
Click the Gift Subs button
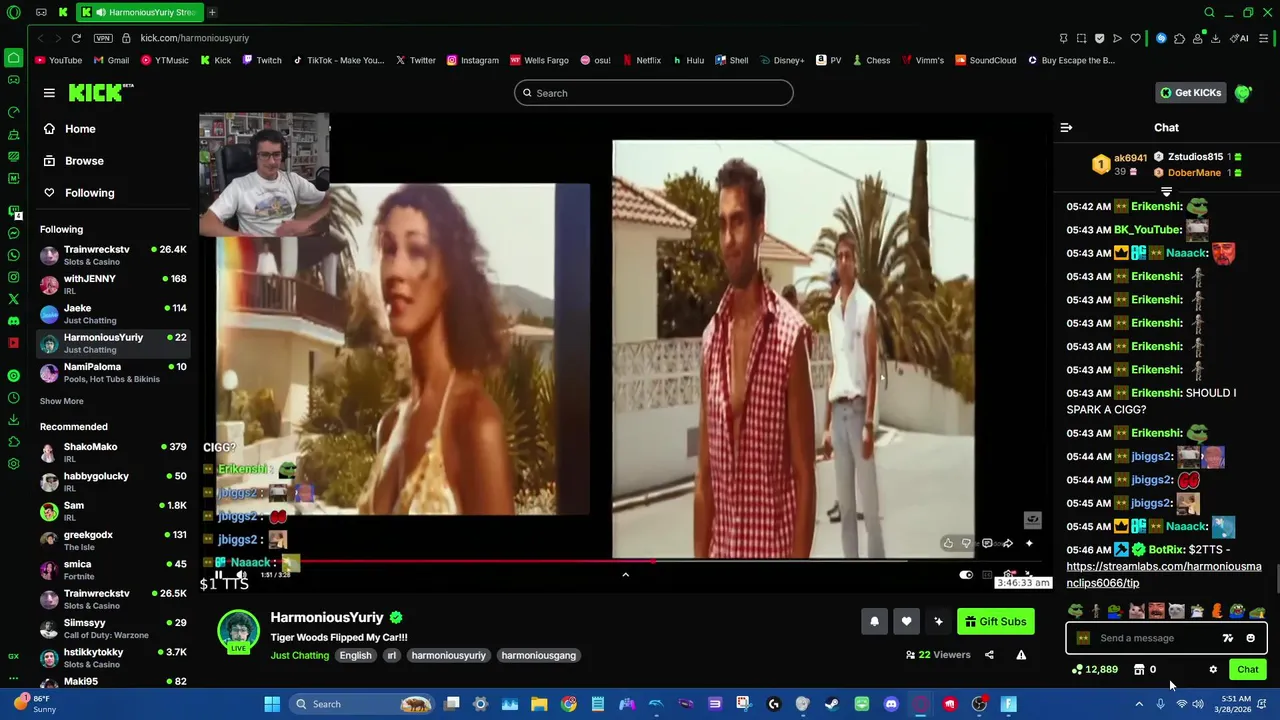coord(995,622)
